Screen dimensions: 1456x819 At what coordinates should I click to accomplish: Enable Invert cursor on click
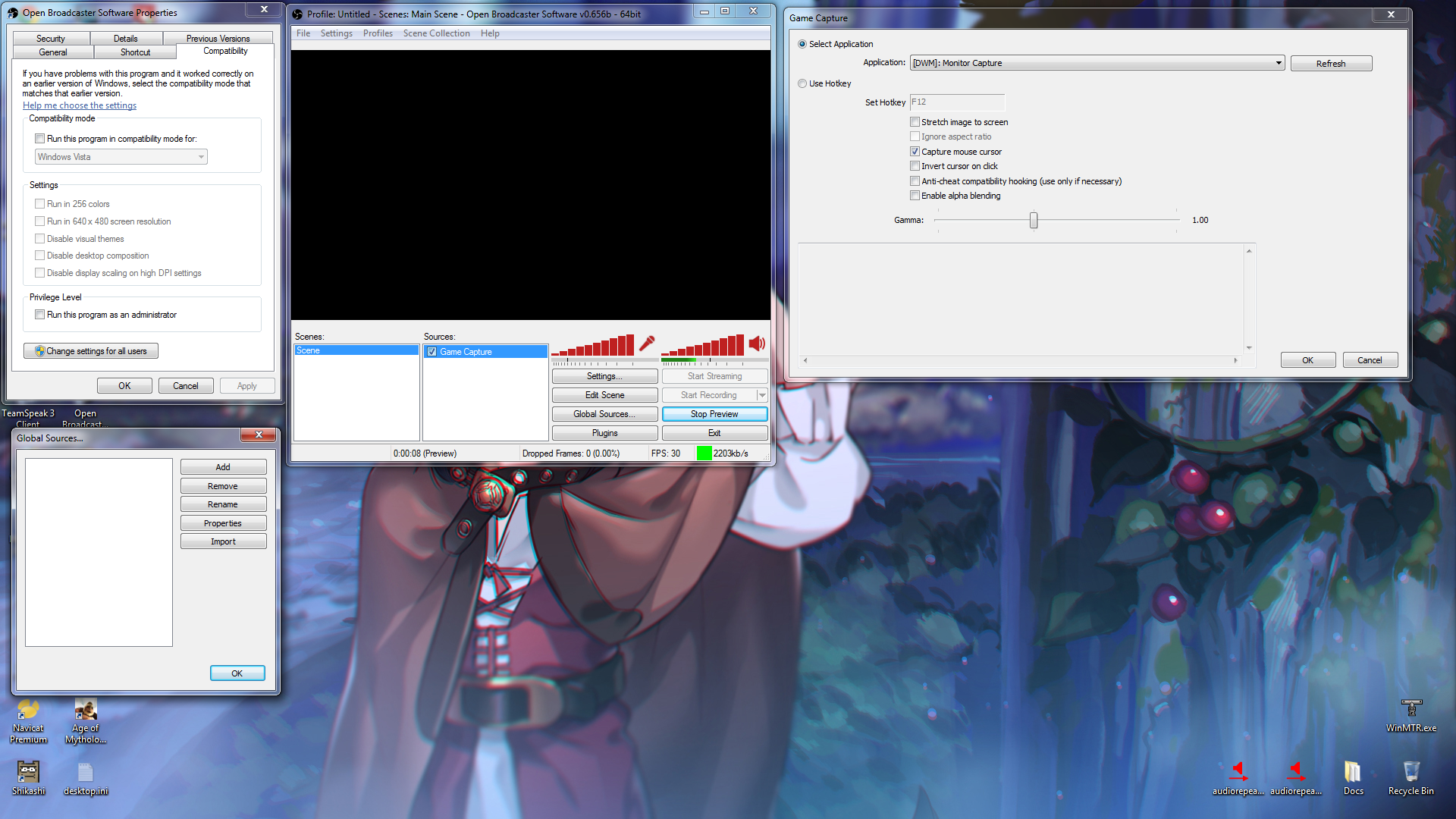pyautogui.click(x=915, y=166)
